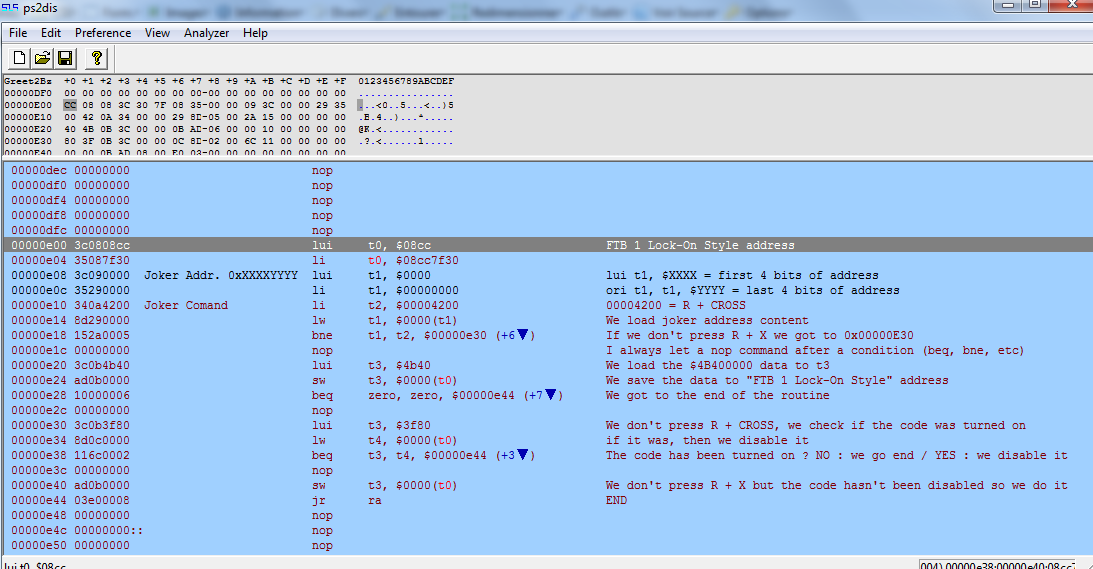Viewport: 1093px width, 569px height.
Task: Follow the +7 jump arrow on zero beq
Action: (x=550, y=395)
